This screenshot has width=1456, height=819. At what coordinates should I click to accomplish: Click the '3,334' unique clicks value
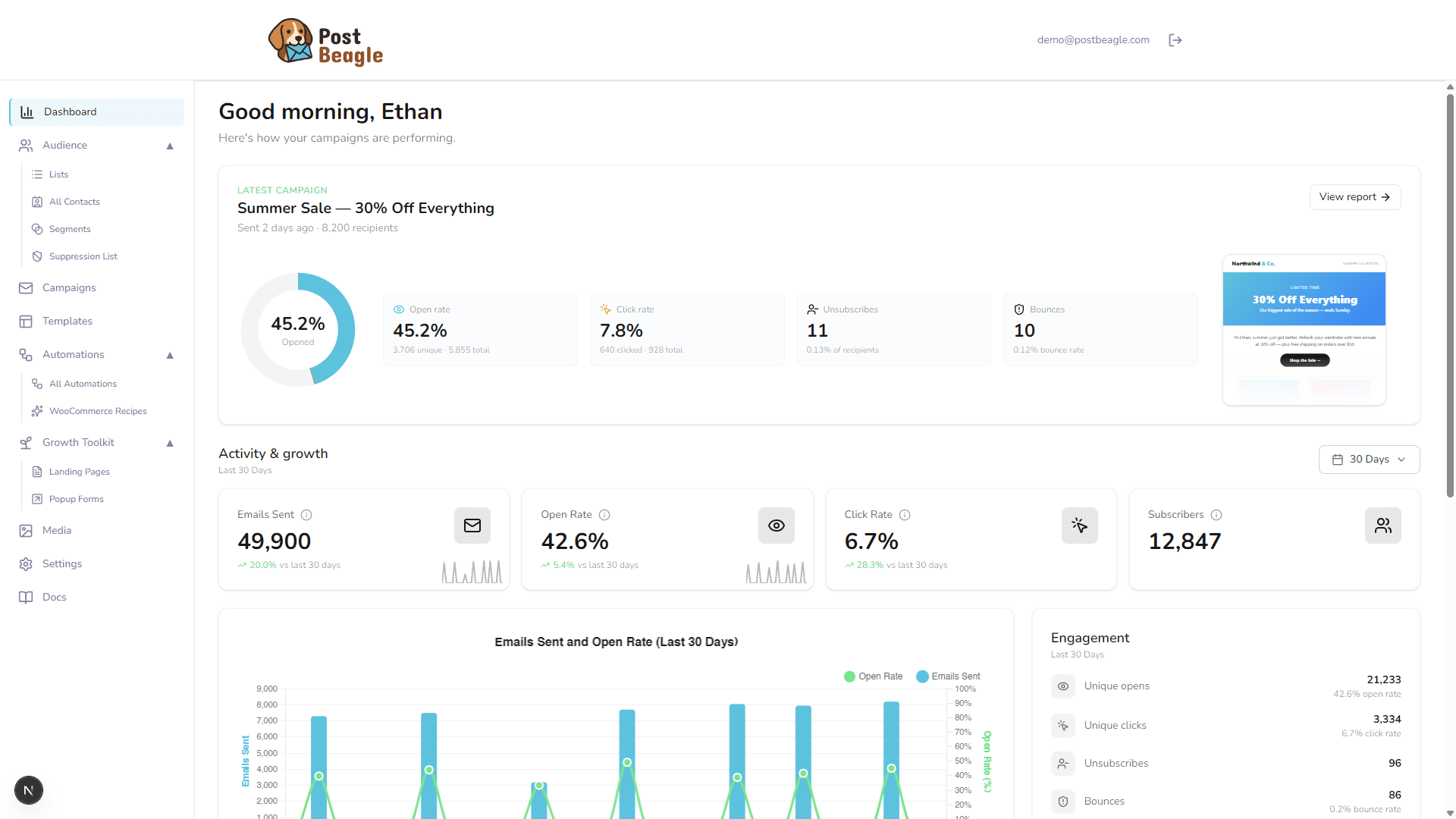[x=1387, y=720]
